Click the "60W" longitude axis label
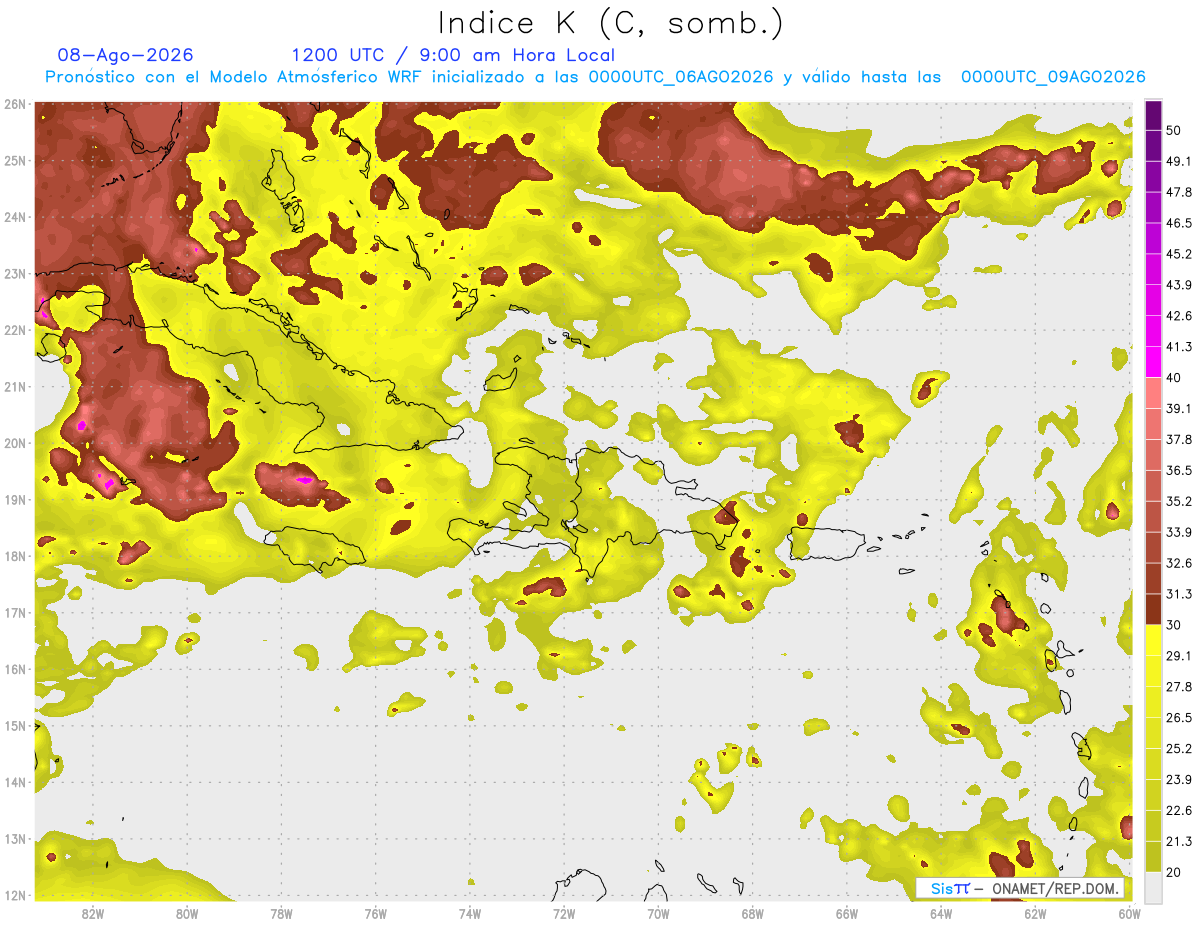Image resolution: width=1200 pixels, height=927 pixels. (1129, 914)
